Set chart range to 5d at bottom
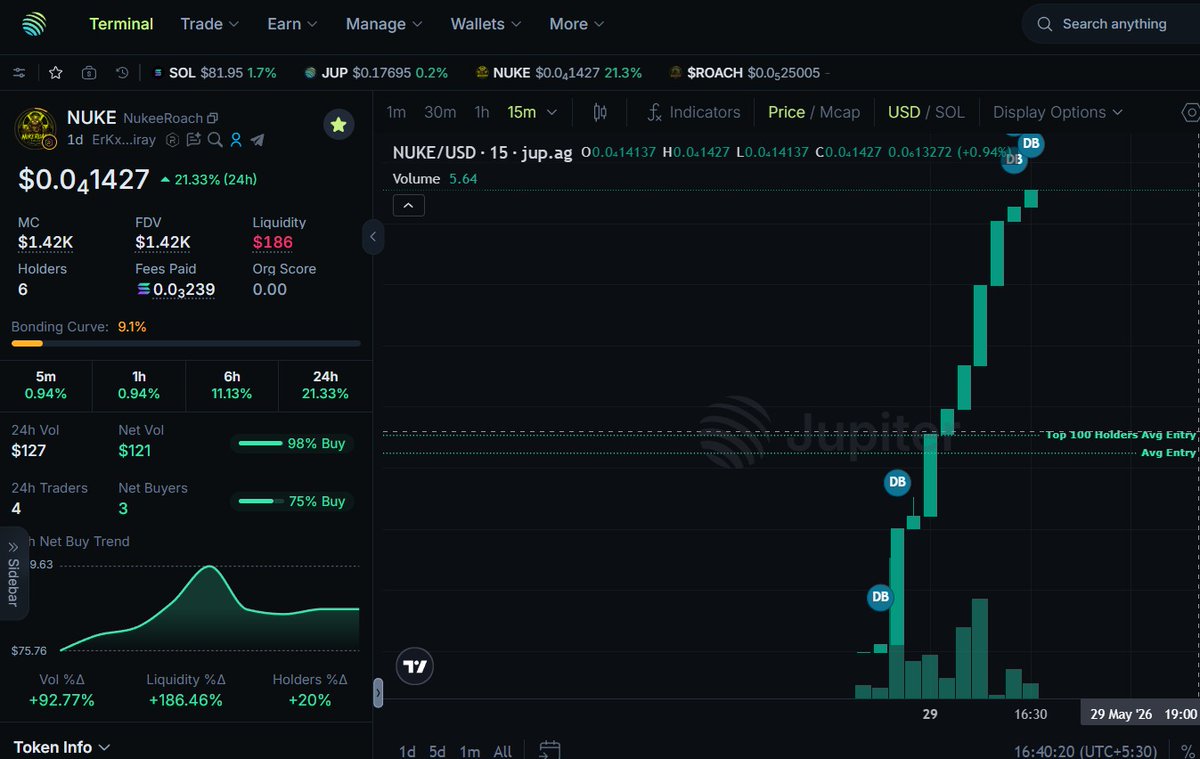This screenshot has width=1200, height=759. (x=437, y=751)
